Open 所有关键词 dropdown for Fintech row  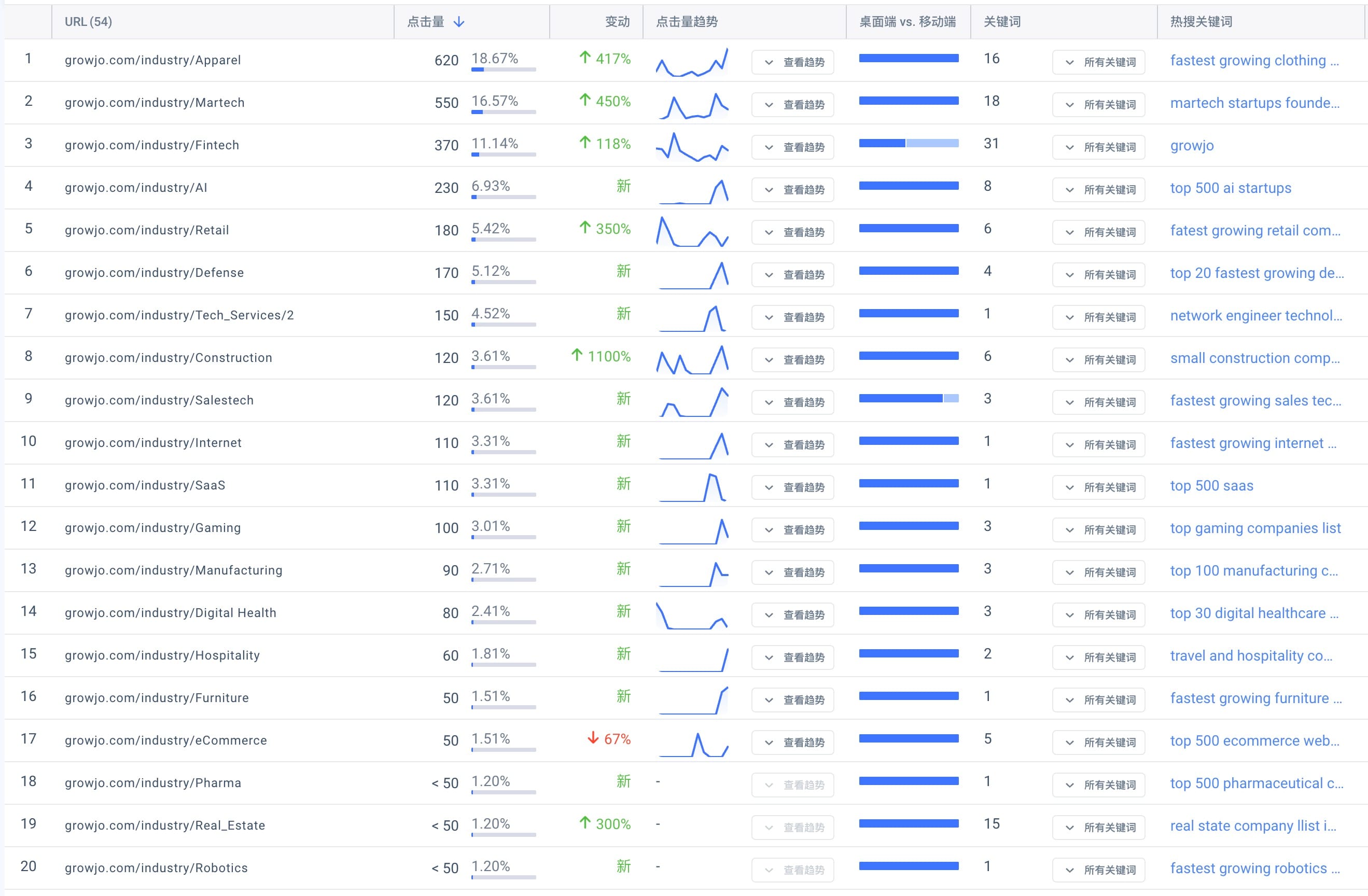click(1098, 147)
